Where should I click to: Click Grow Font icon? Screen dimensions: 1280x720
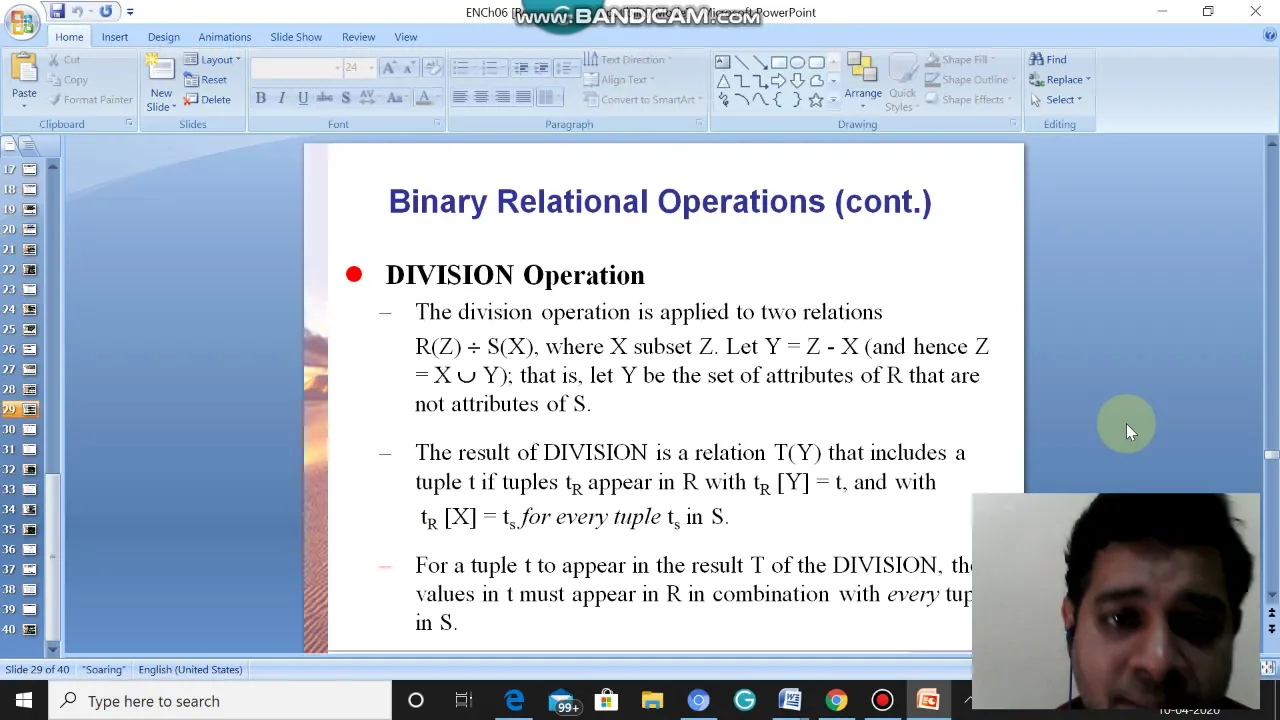pyautogui.click(x=389, y=68)
